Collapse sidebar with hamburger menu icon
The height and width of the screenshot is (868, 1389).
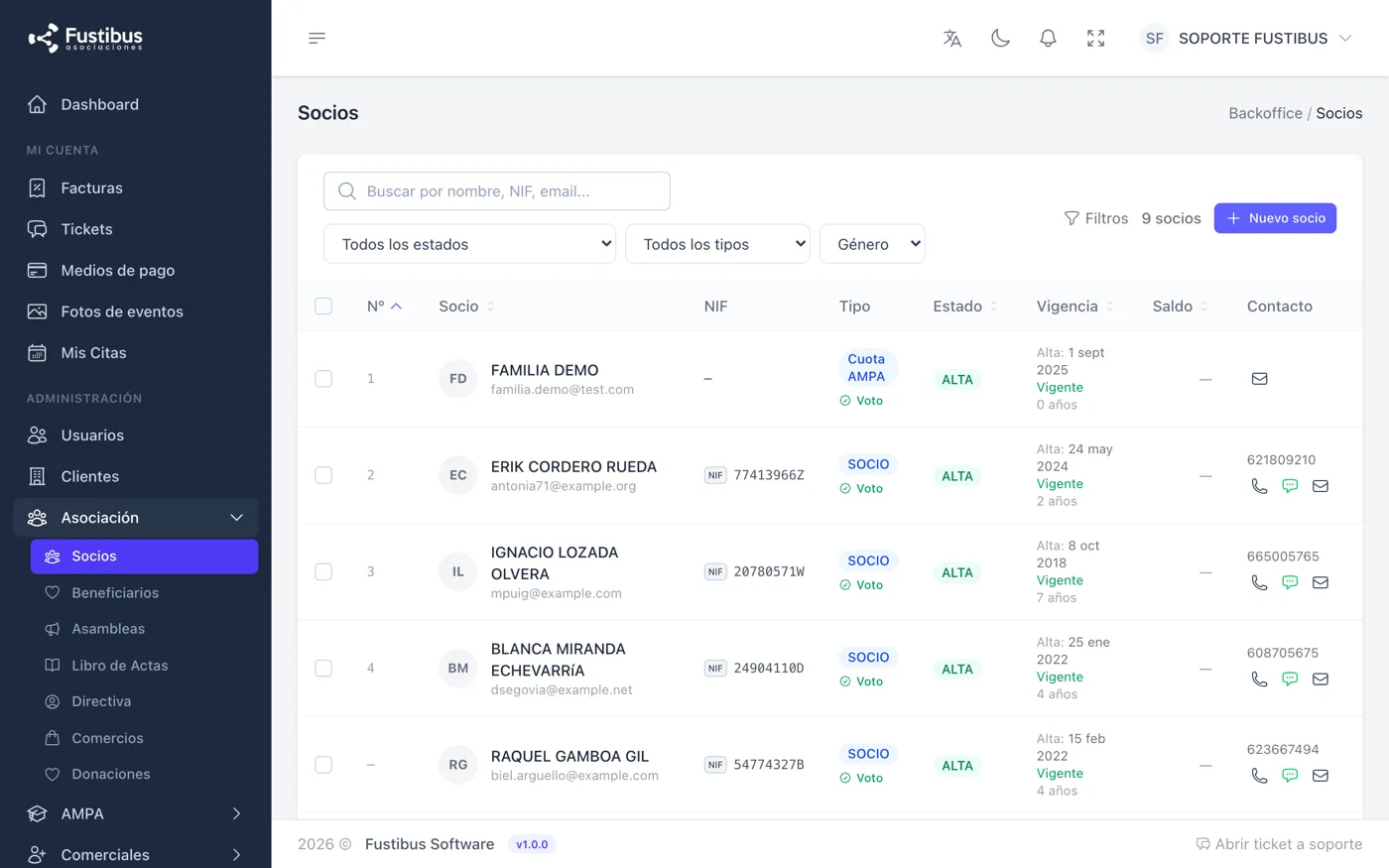(316, 38)
